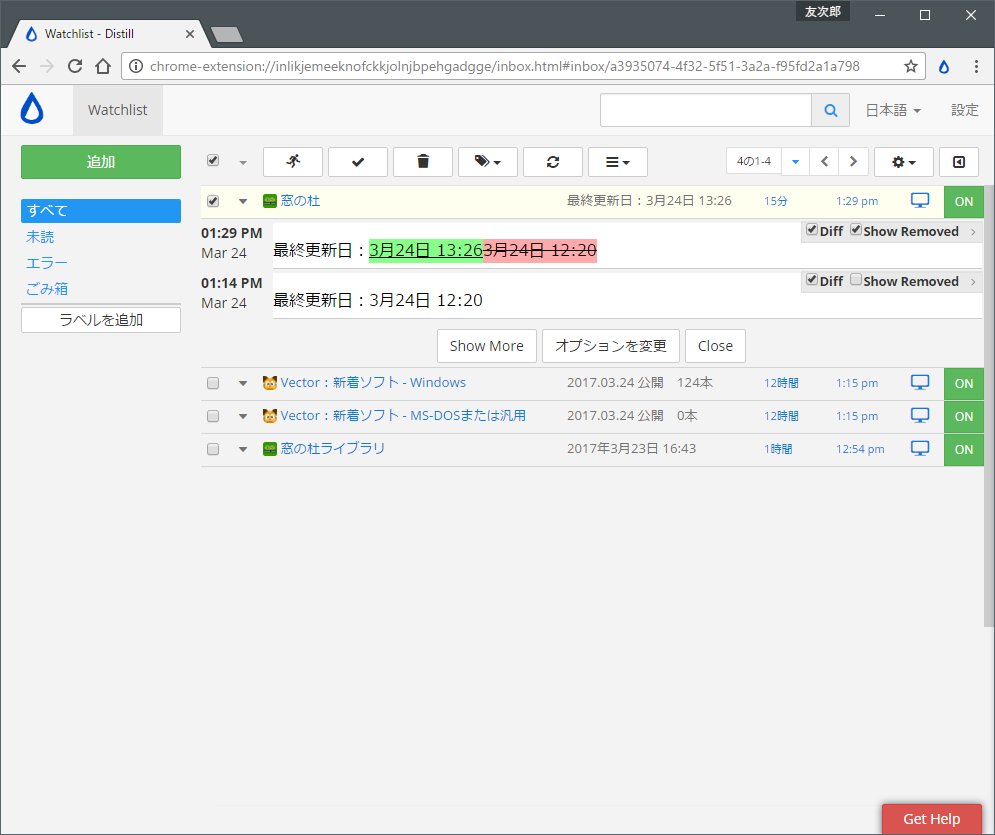Open the Vector Windows row dropdown arrow
The image size is (995, 835).
(243, 383)
